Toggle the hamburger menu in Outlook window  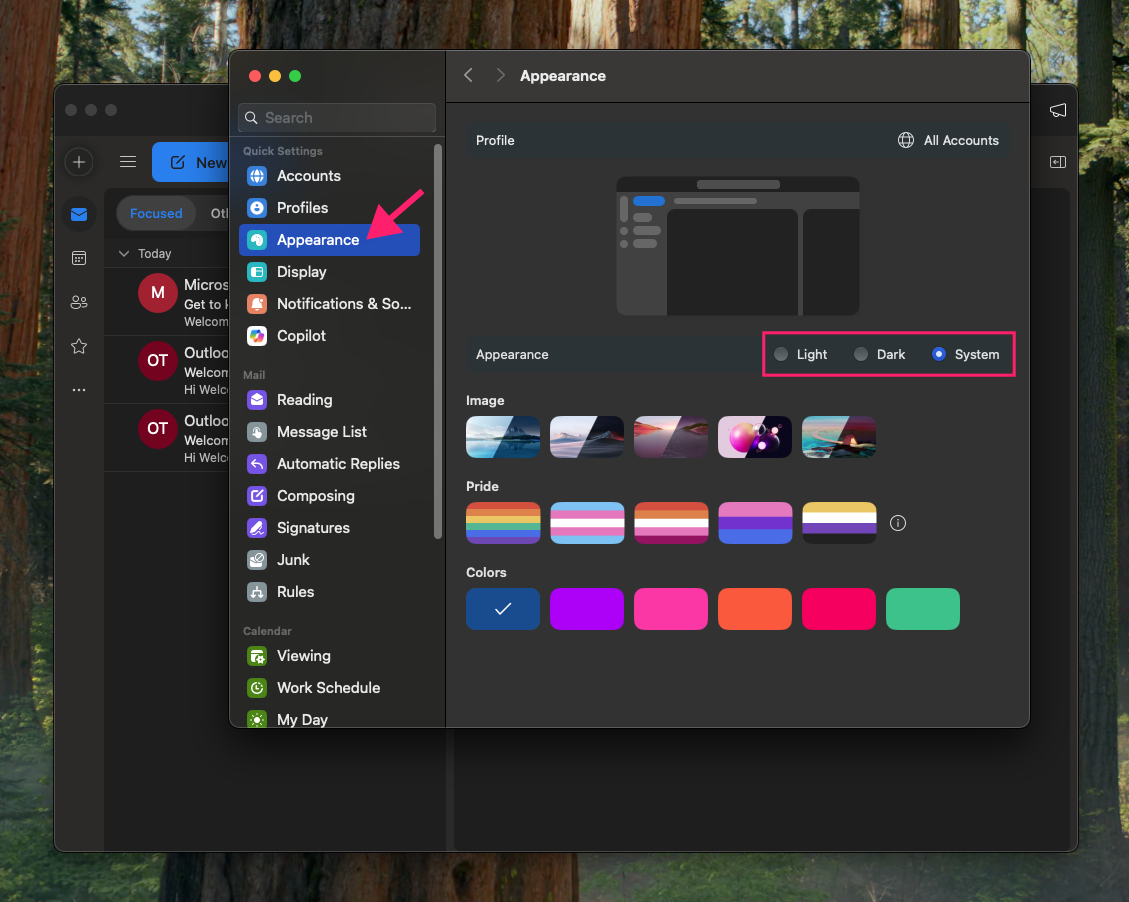(128, 162)
